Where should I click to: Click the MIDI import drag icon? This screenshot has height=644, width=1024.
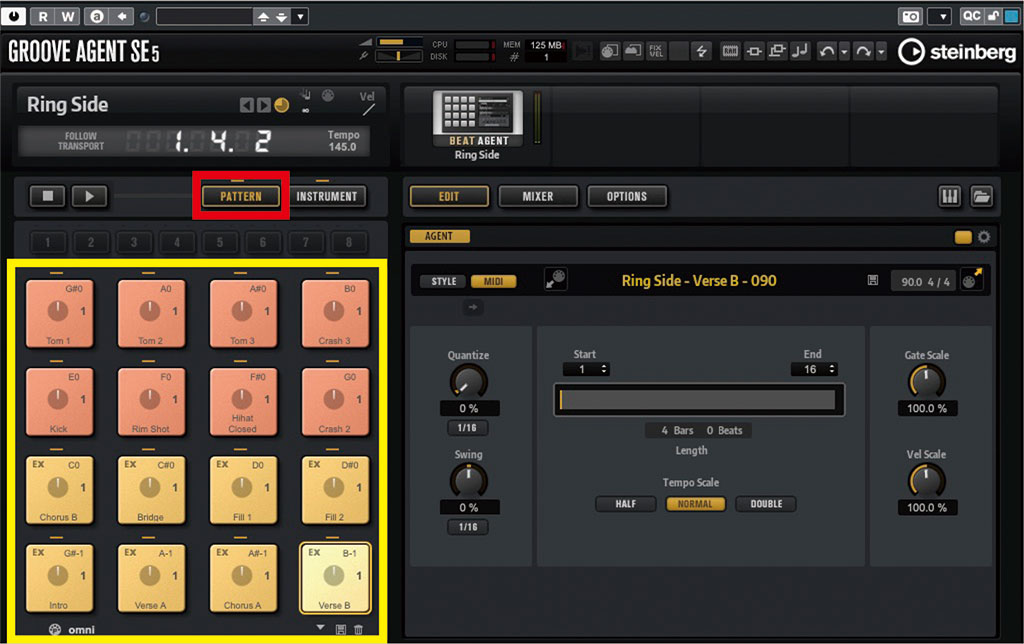coord(556,279)
